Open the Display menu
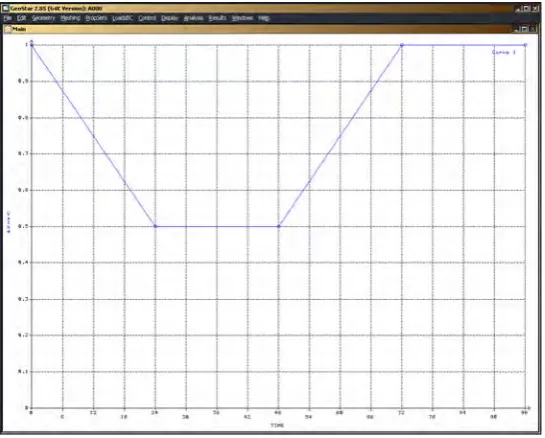Image resolution: width=545 pixels, height=438 pixels. [170, 18]
